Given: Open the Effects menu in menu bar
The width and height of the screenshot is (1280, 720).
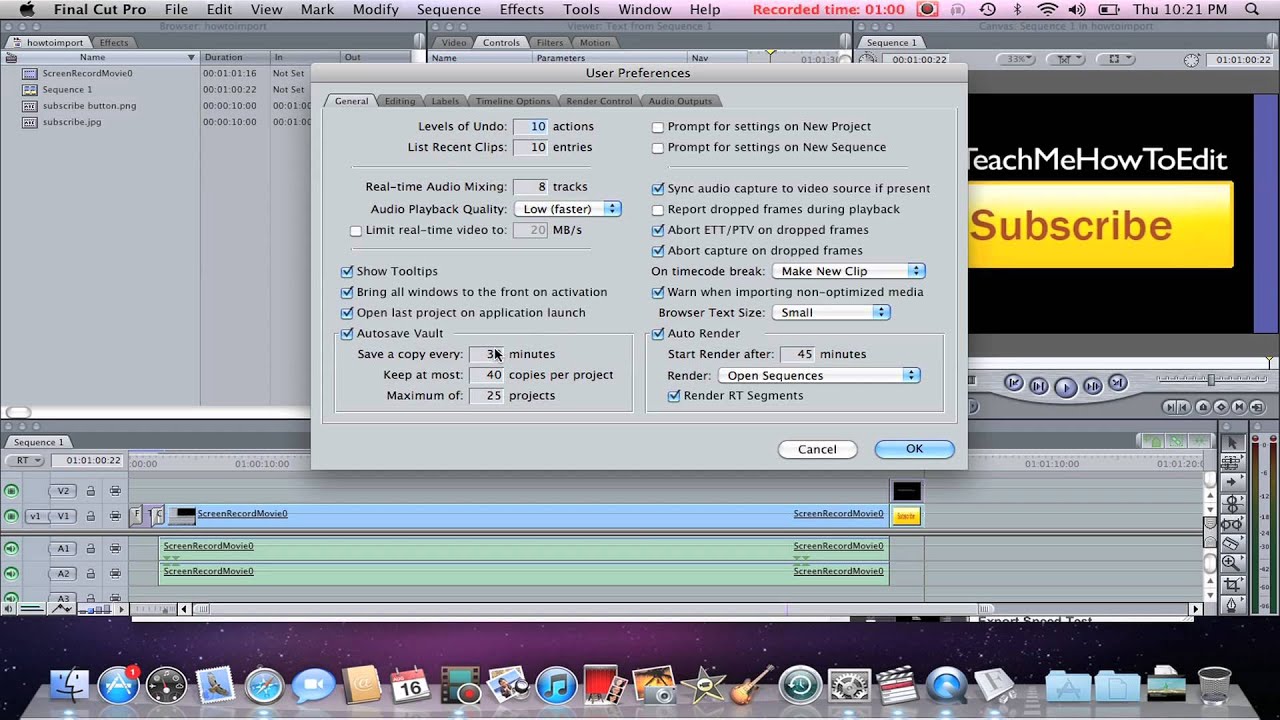Looking at the screenshot, I should coord(522,9).
